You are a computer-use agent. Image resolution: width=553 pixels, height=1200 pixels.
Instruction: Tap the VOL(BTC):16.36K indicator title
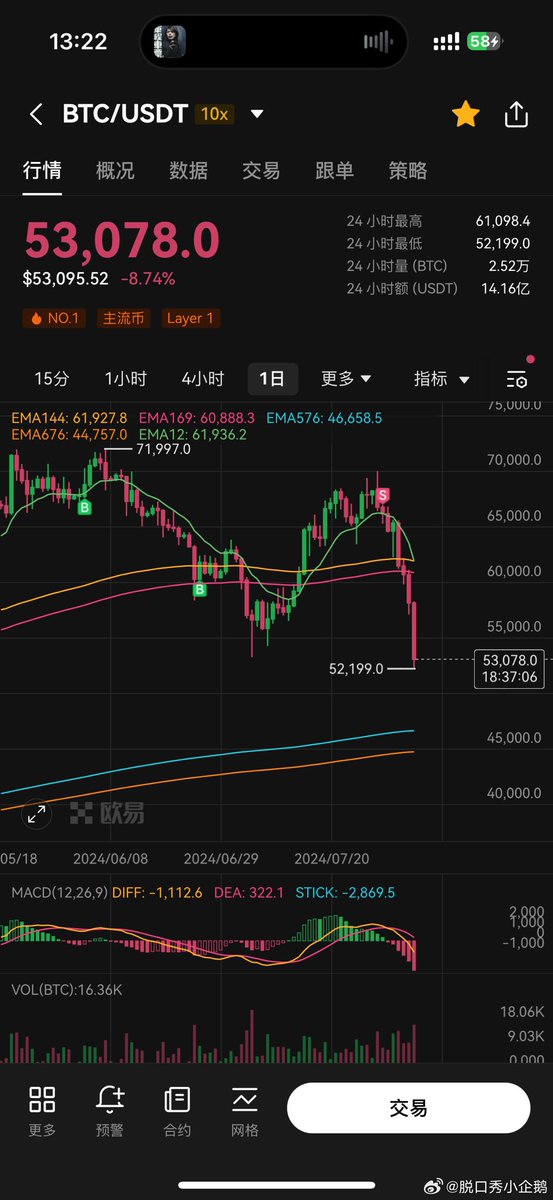[67, 990]
